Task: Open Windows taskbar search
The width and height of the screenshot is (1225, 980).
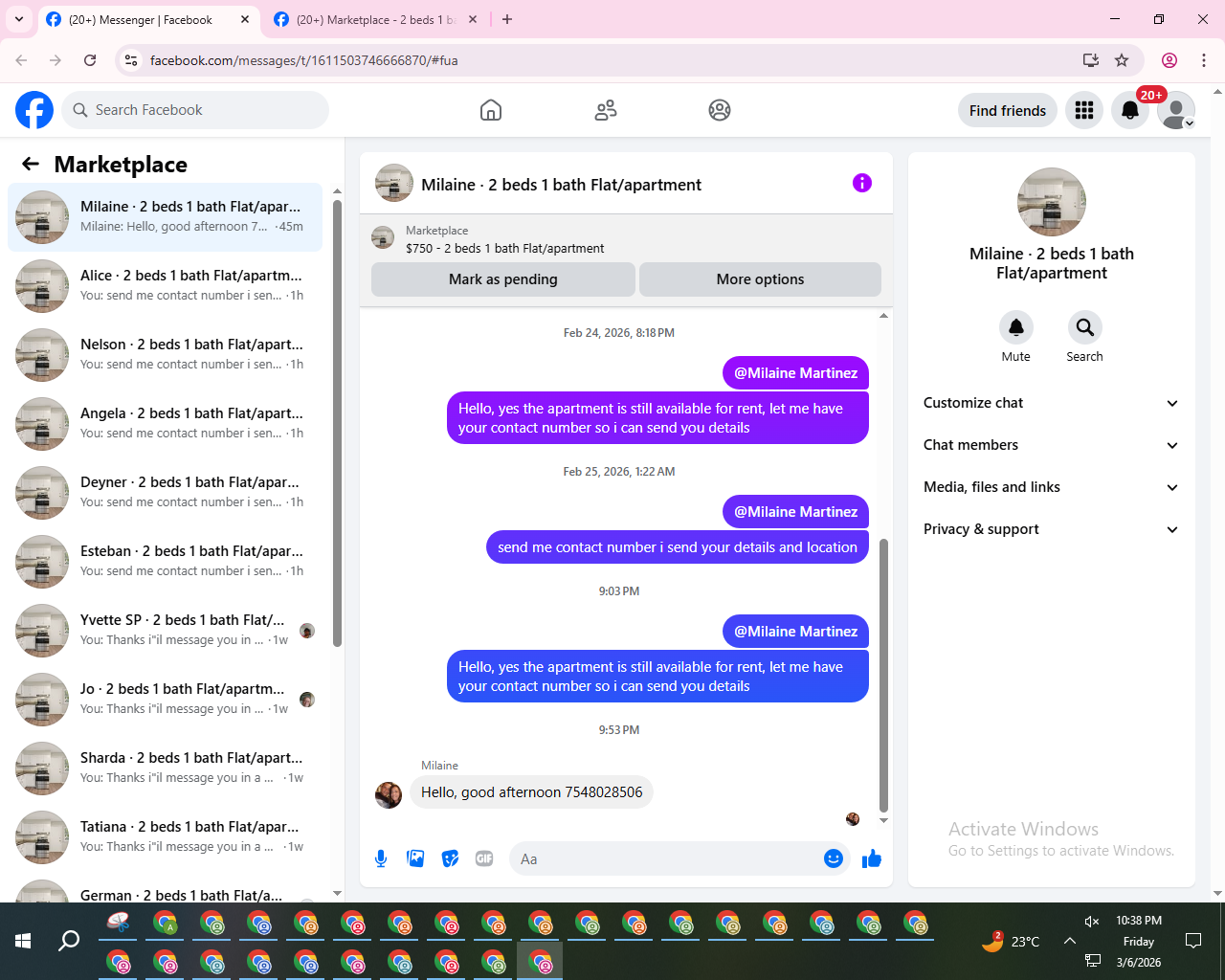Action: pos(69,941)
